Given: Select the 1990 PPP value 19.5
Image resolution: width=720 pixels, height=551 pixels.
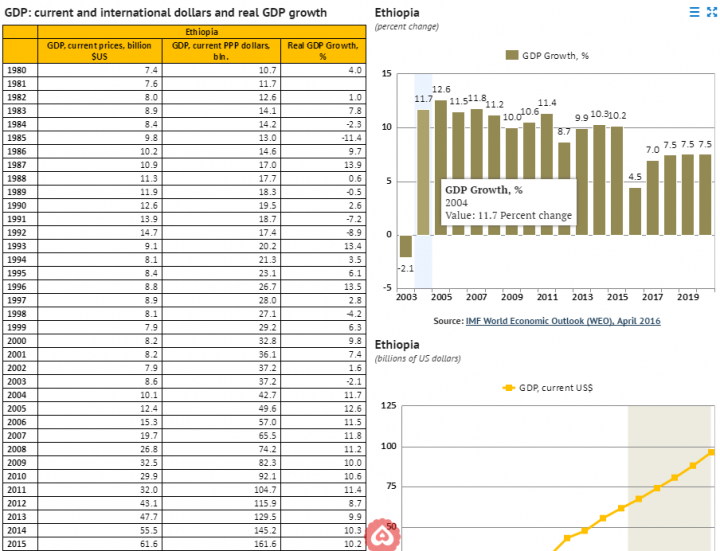Looking at the screenshot, I should (221, 206).
